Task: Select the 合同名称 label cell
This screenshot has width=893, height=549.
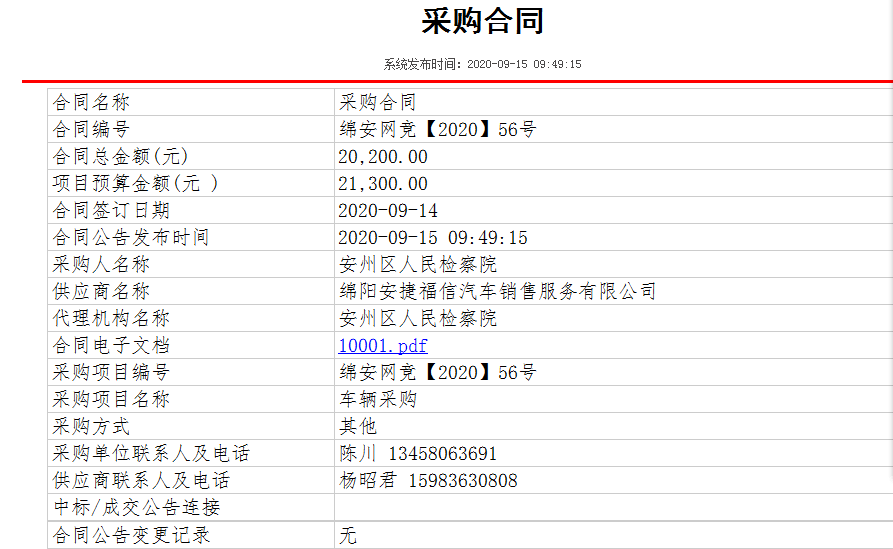Action: (x=91, y=102)
